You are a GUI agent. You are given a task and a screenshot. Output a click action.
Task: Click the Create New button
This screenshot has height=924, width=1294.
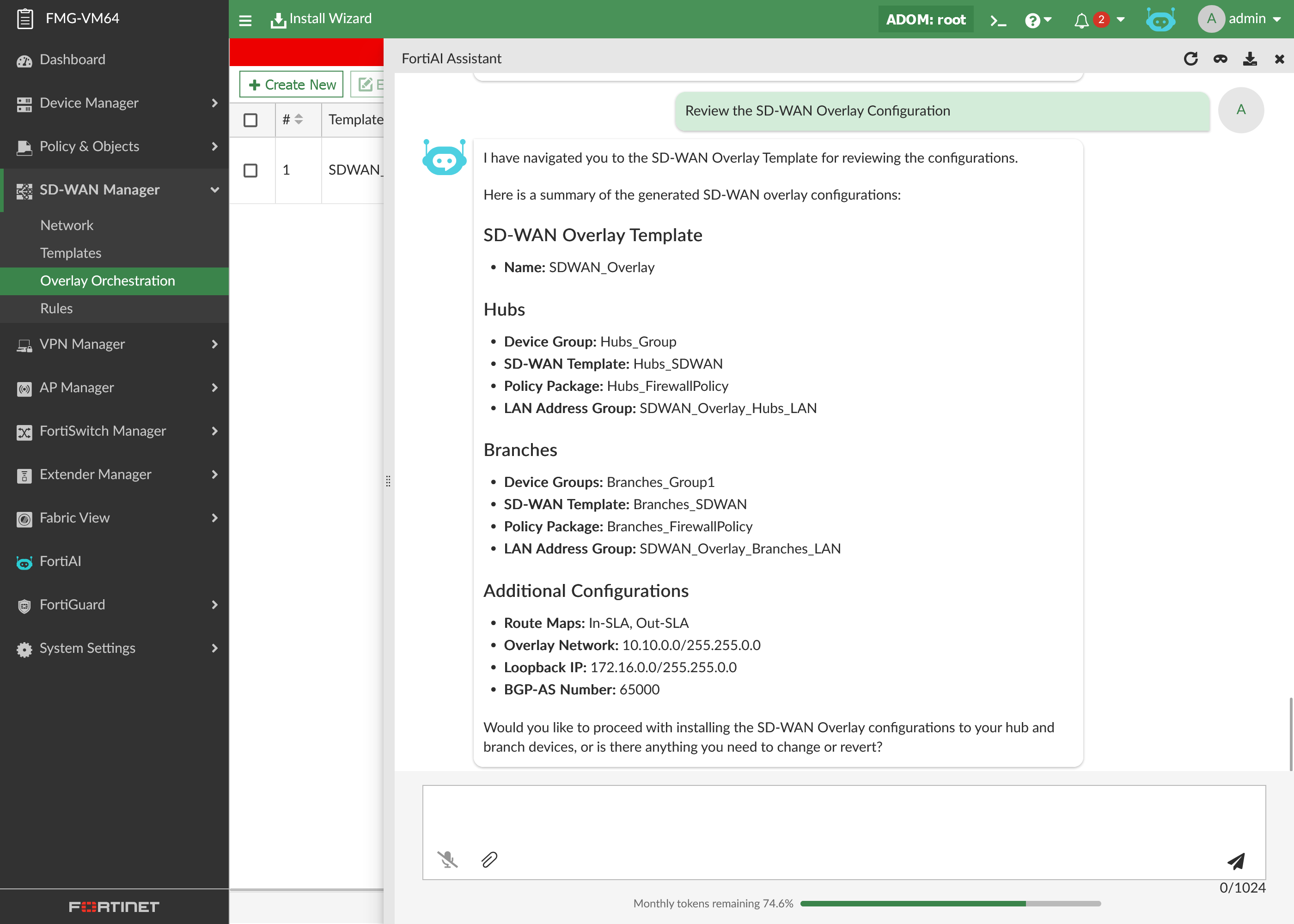tap(291, 85)
